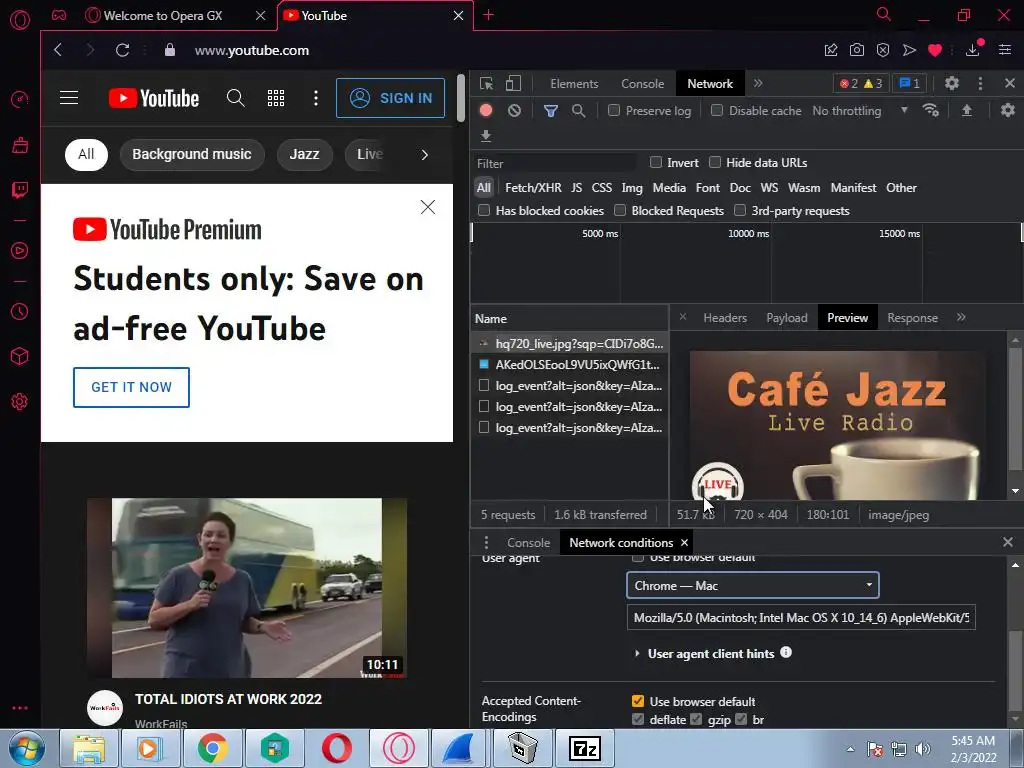Check Has blocked cookies
1024x768 pixels.
[x=484, y=210]
